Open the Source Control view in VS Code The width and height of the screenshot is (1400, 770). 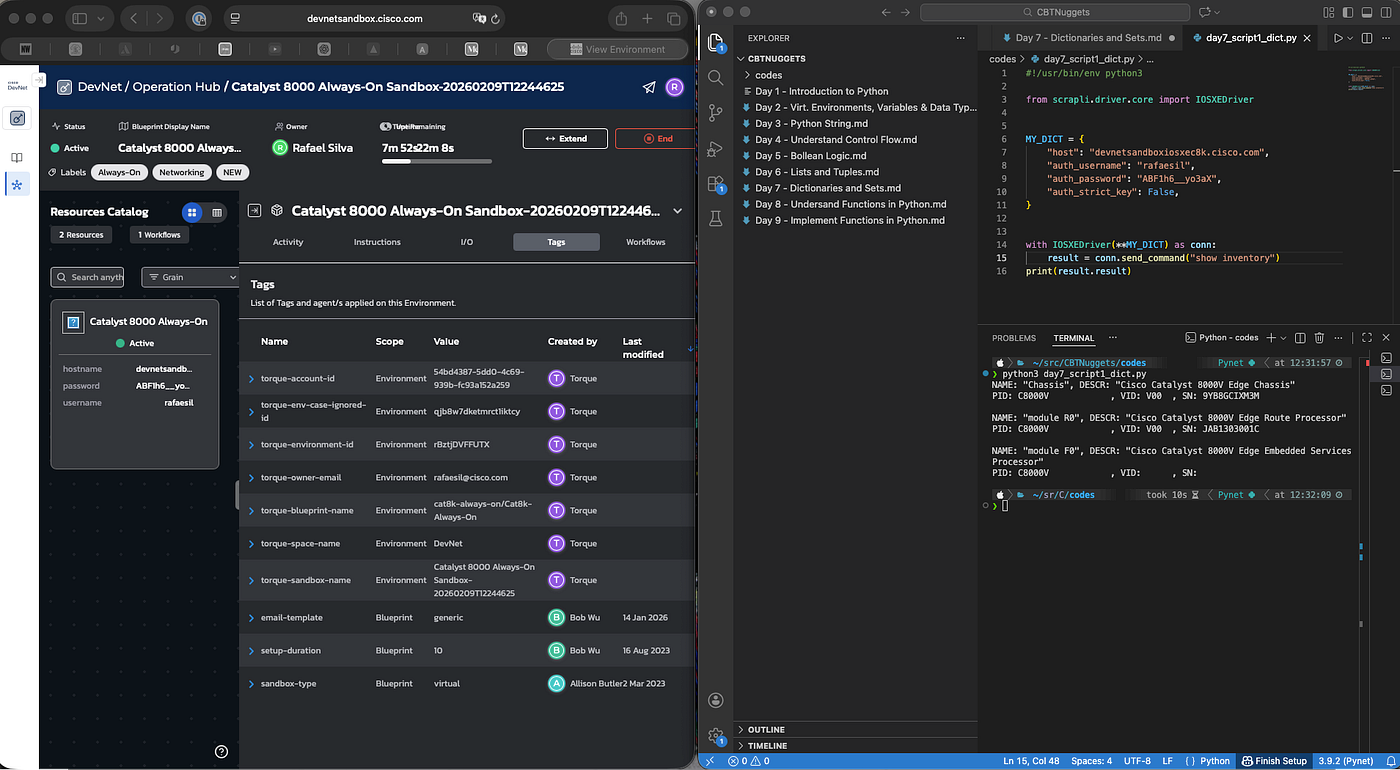click(715, 113)
